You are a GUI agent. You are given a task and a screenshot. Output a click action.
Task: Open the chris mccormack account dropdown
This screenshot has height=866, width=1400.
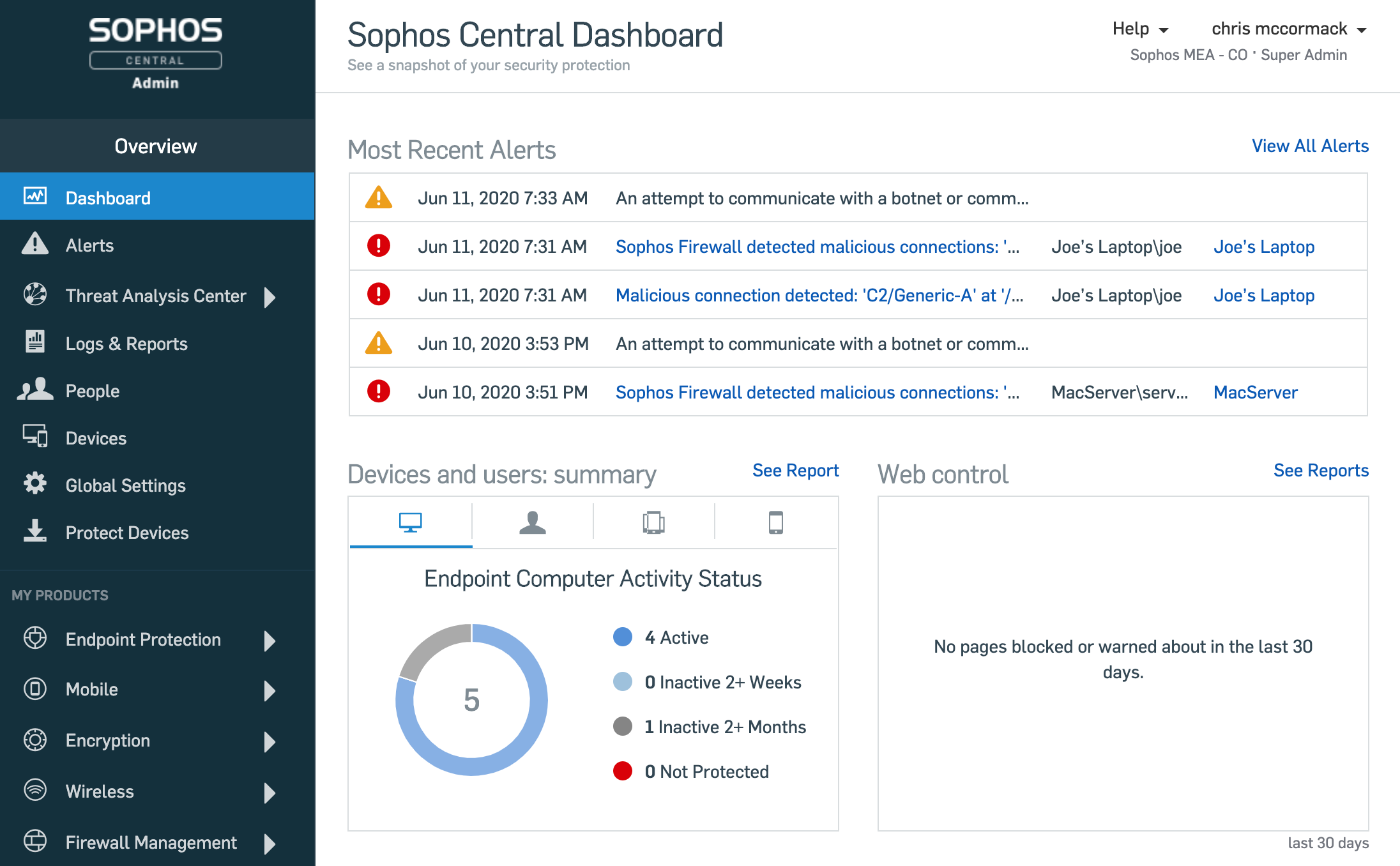point(1288,29)
